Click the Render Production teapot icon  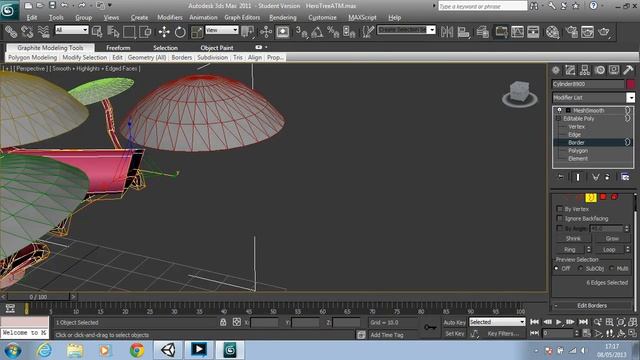click(604, 31)
